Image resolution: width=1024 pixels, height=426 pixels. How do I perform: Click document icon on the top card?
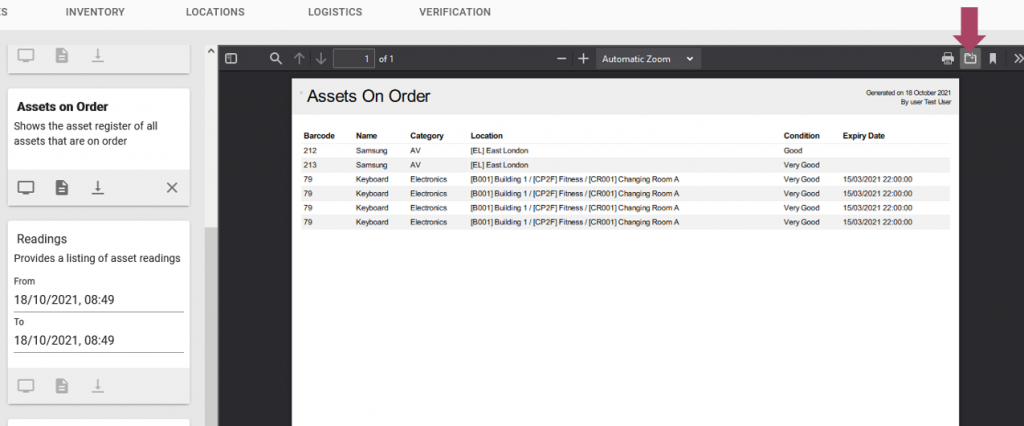(x=61, y=56)
